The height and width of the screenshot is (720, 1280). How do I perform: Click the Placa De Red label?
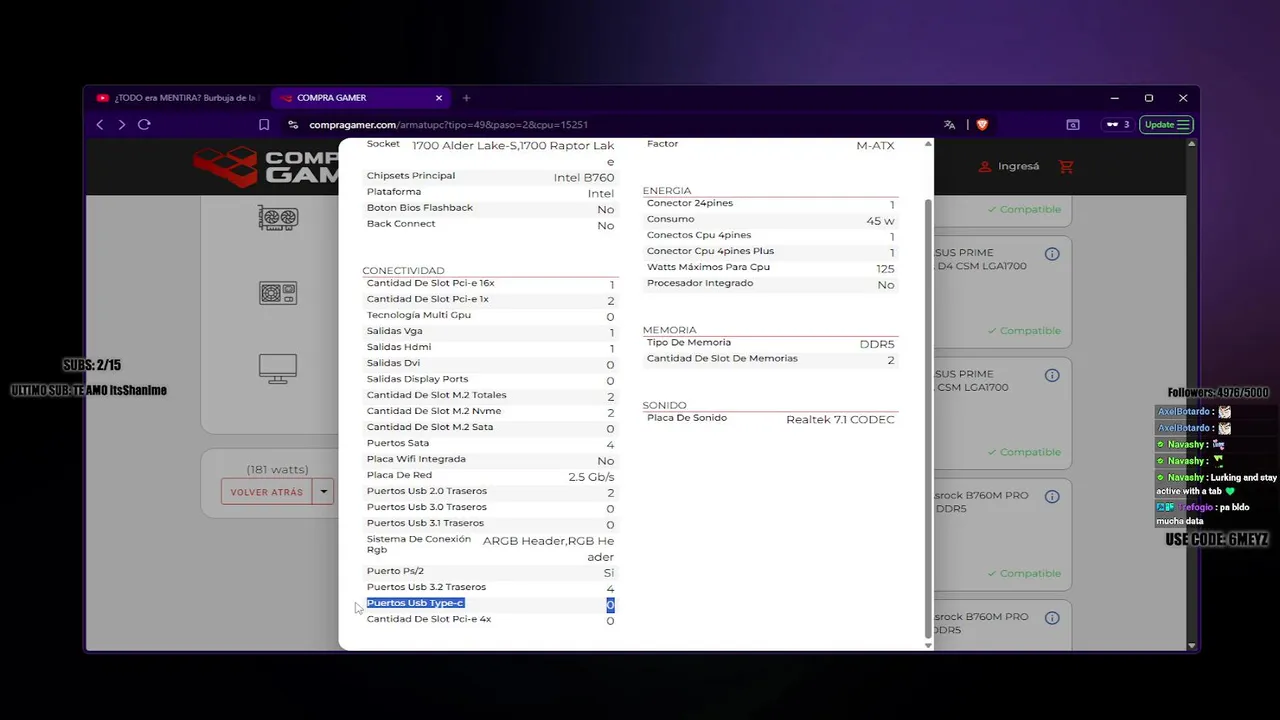point(399,475)
